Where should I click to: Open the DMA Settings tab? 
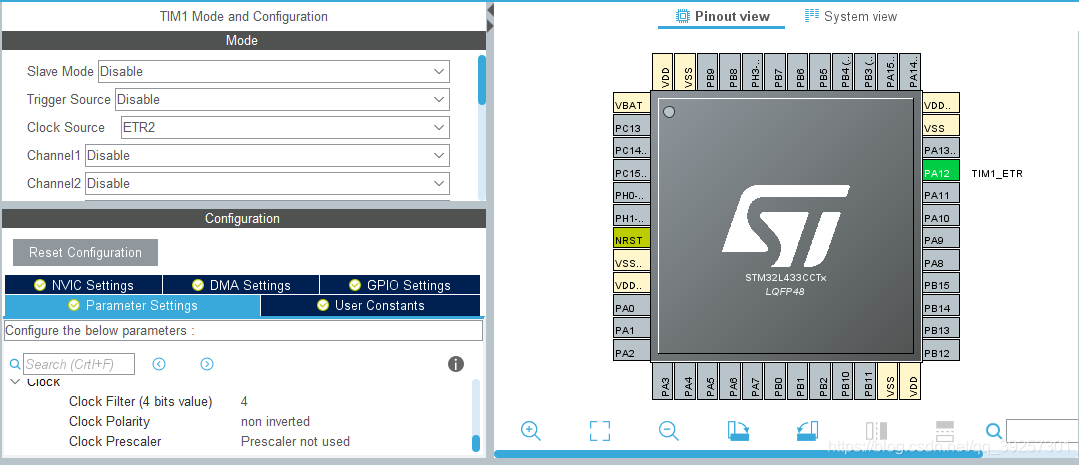(x=241, y=285)
